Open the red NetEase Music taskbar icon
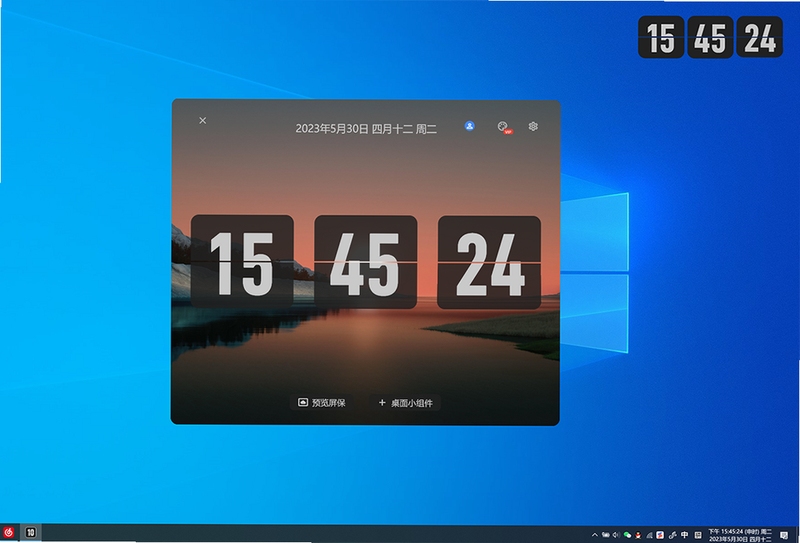800x543 pixels. click(8, 533)
